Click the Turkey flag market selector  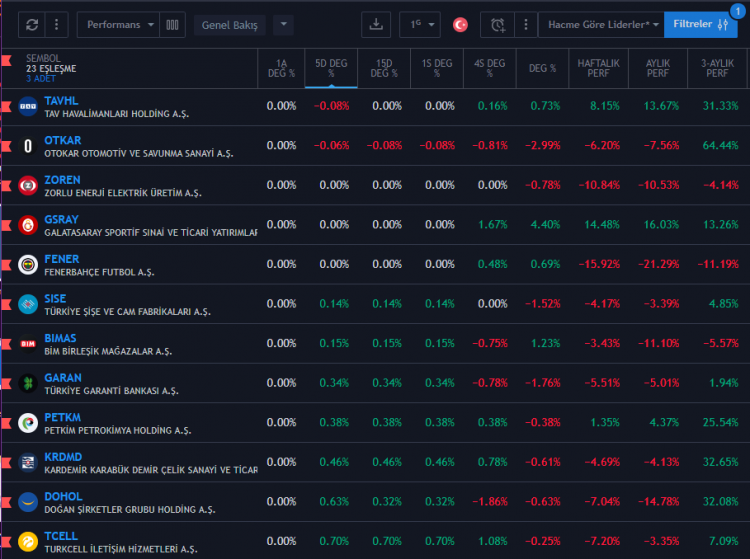coord(460,24)
